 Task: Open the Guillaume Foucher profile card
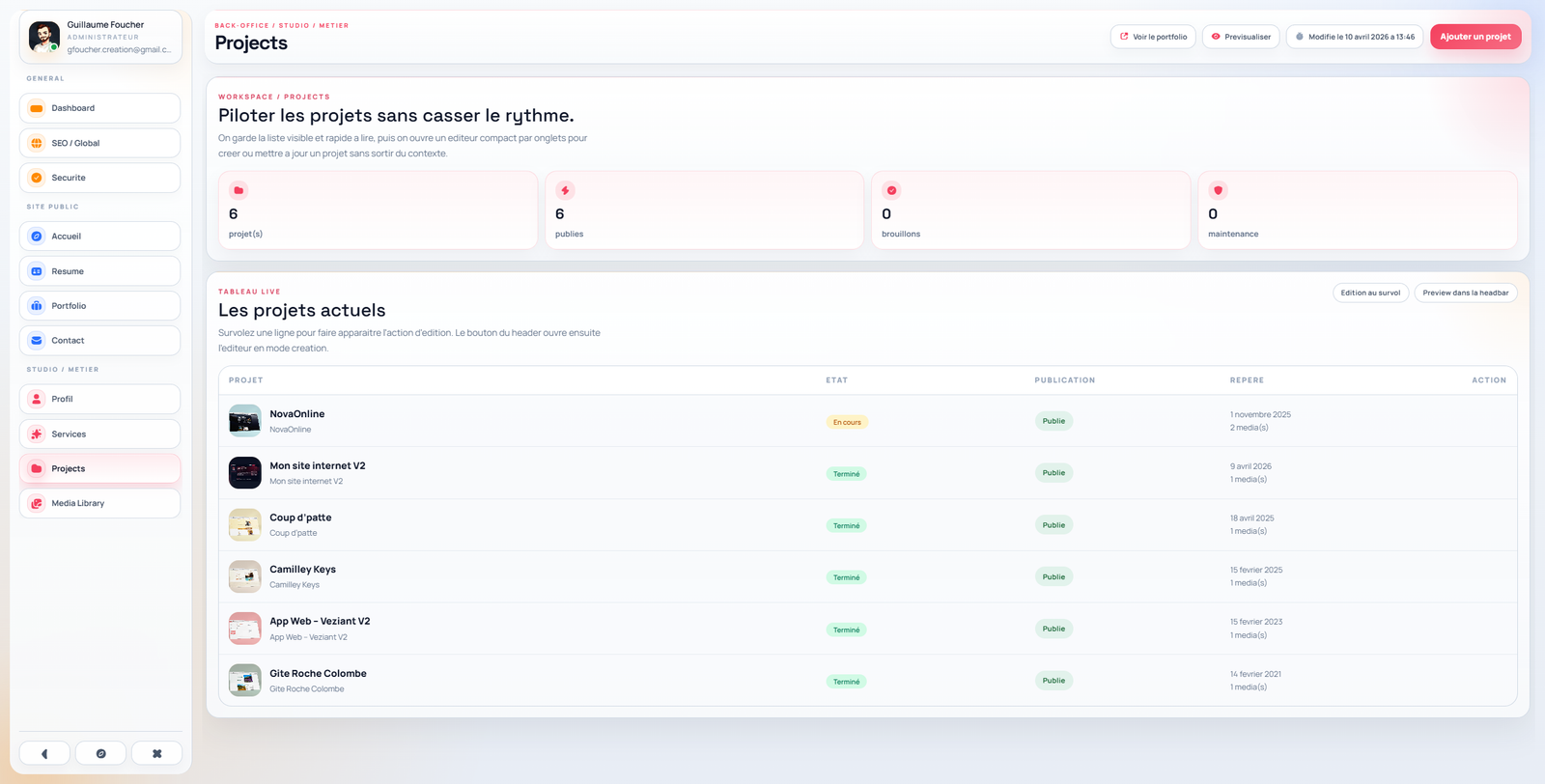[100, 37]
